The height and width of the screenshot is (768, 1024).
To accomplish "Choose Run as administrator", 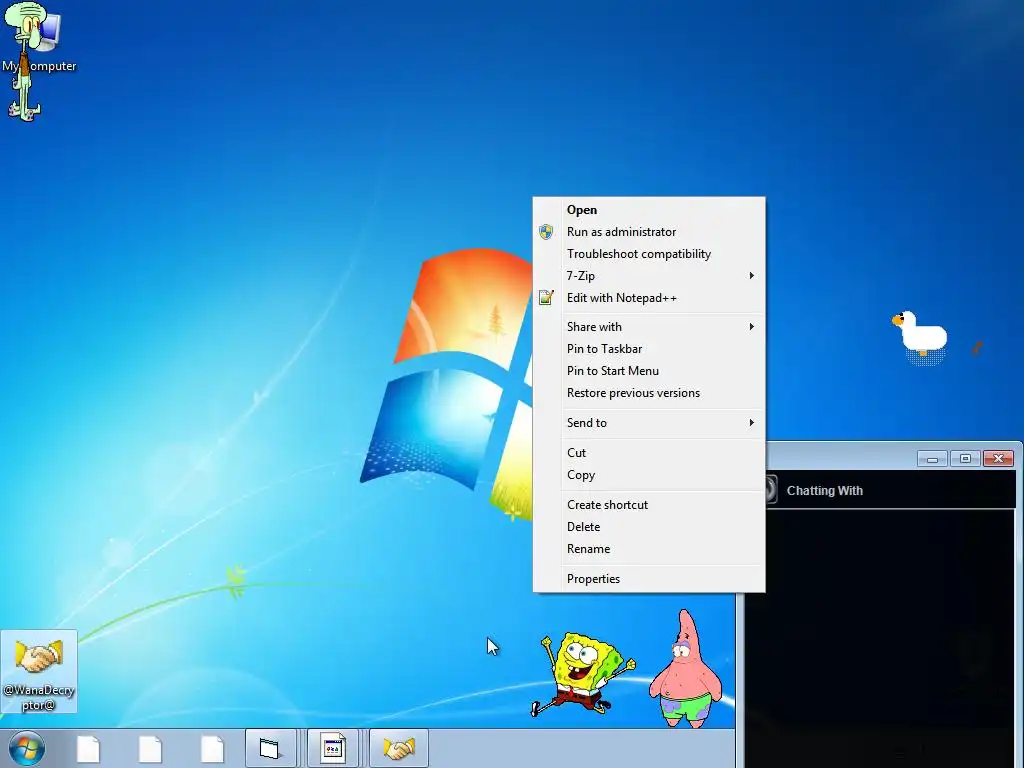I will (x=649, y=232).
